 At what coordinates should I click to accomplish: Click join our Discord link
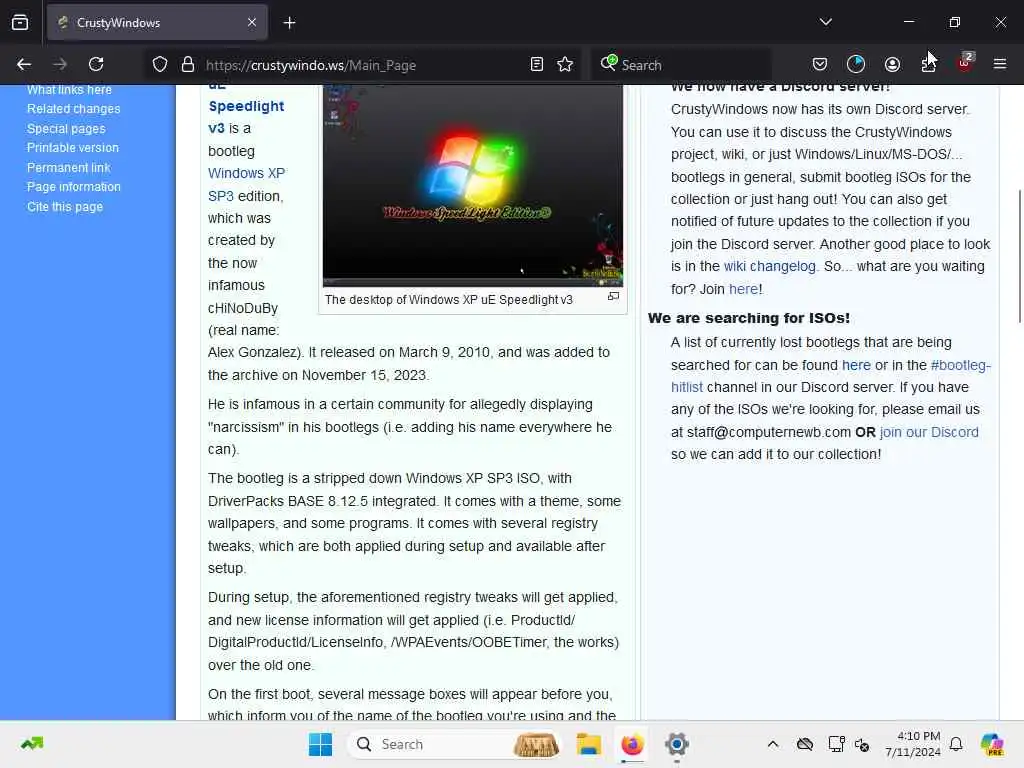(929, 432)
